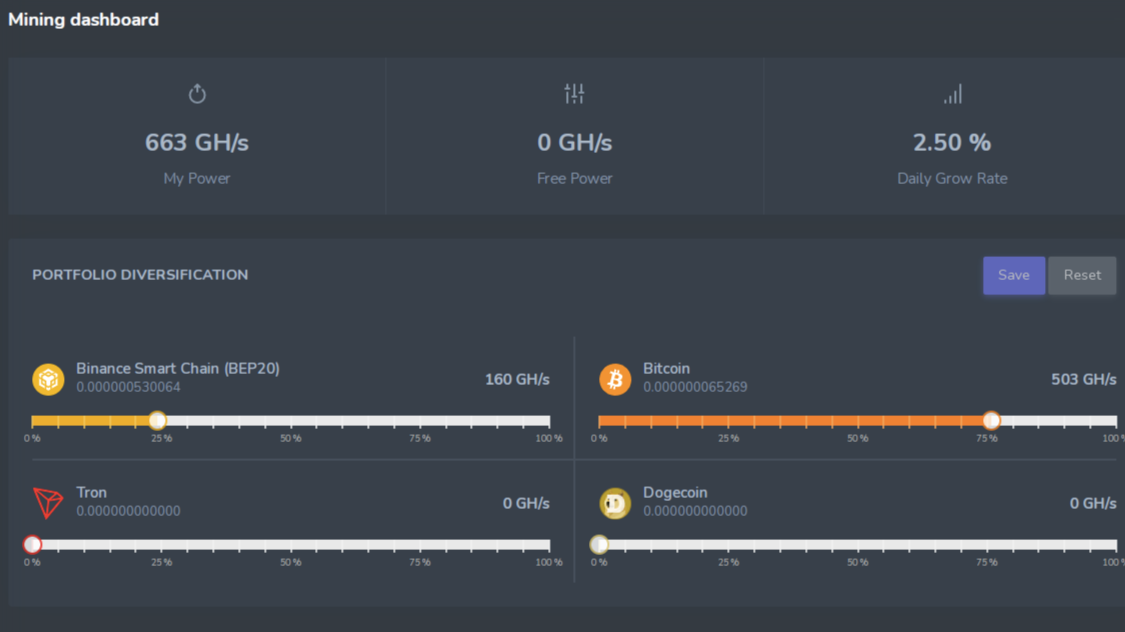Screen dimensions: 1125x632
Task: Click the Mining dashboard title
Action: 83,19
